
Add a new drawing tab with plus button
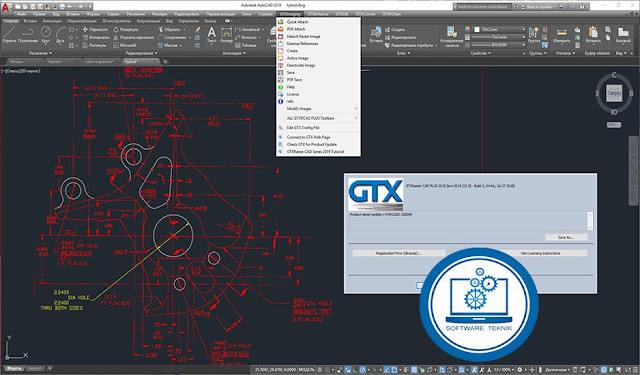[x=165, y=62]
